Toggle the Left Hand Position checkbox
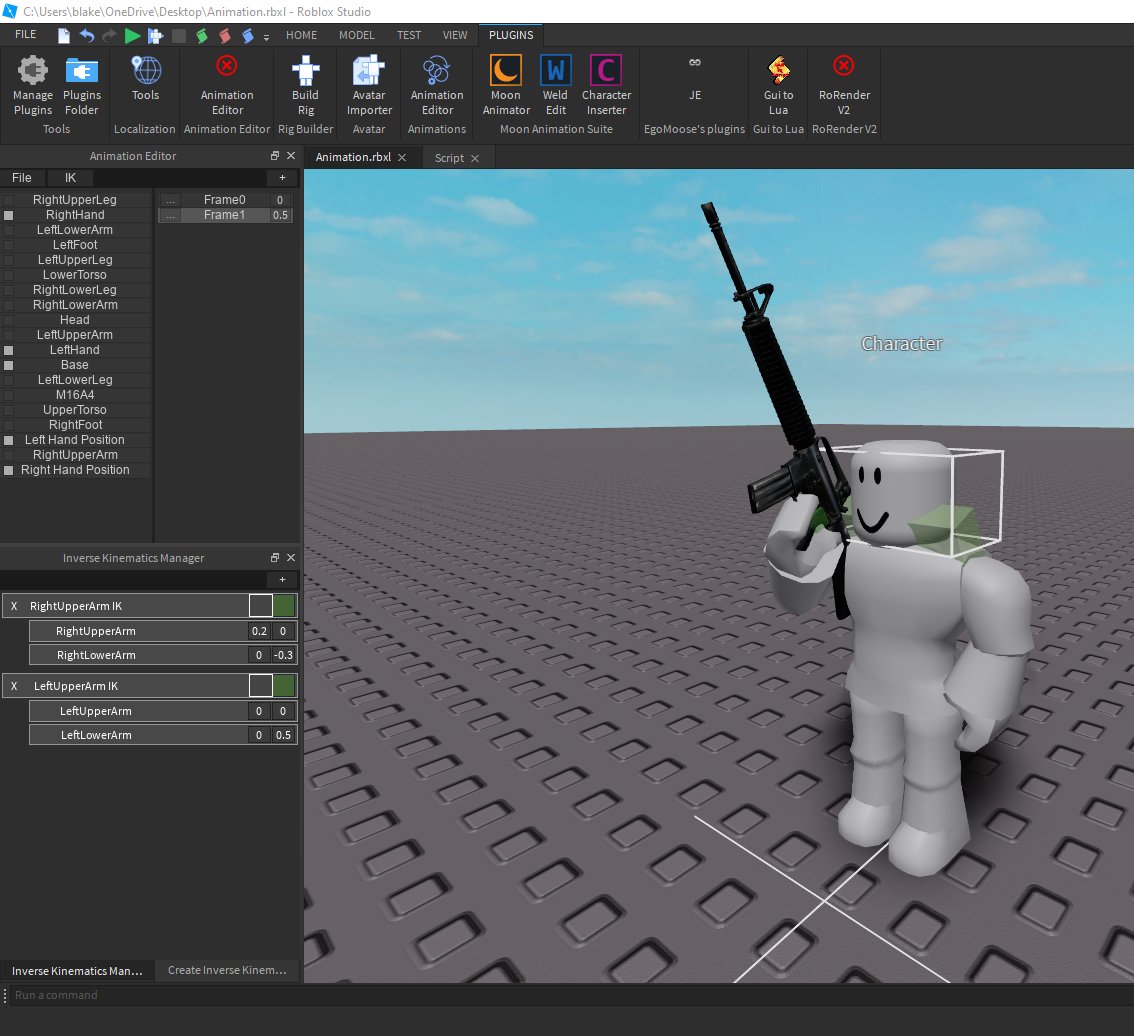This screenshot has height=1036, width=1134. (x=9, y=441)
